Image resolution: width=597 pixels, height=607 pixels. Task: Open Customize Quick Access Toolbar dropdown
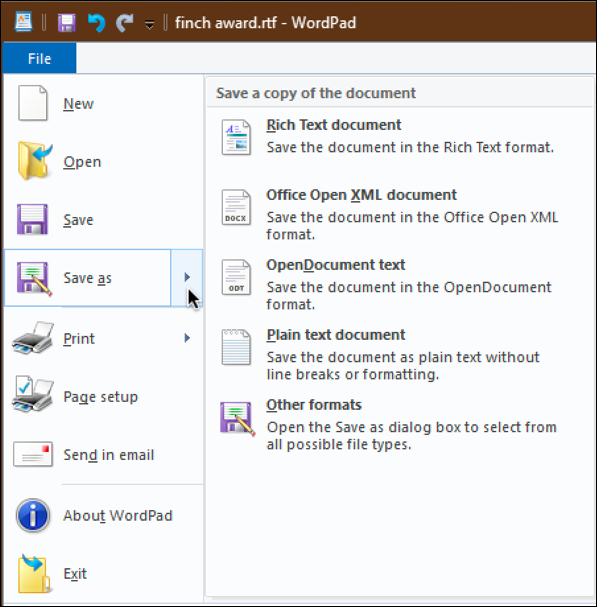coord(149,25)
